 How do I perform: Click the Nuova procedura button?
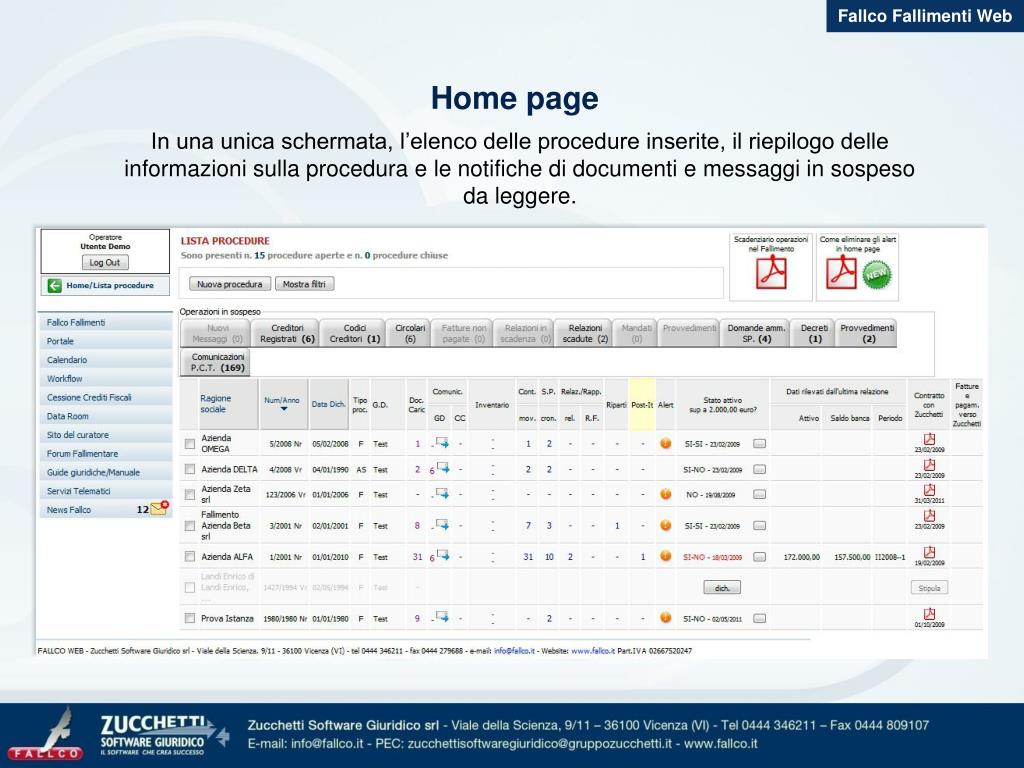pos(230,284)
